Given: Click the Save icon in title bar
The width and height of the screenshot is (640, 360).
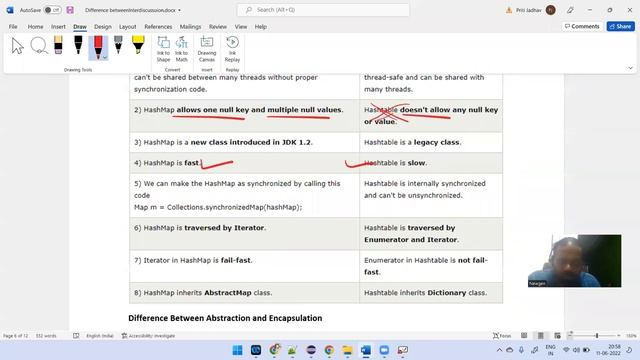Looking at the screenshot, I should click(70, 10).
